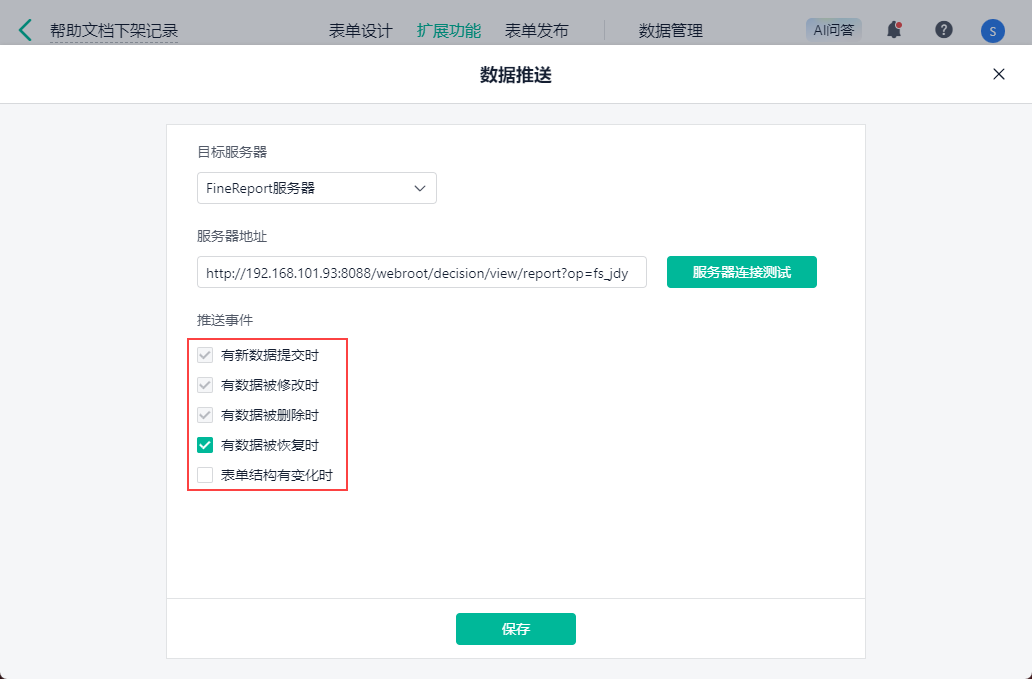1032x679 pixels.
Task: Click the help question mark icon
Action: 943,30
